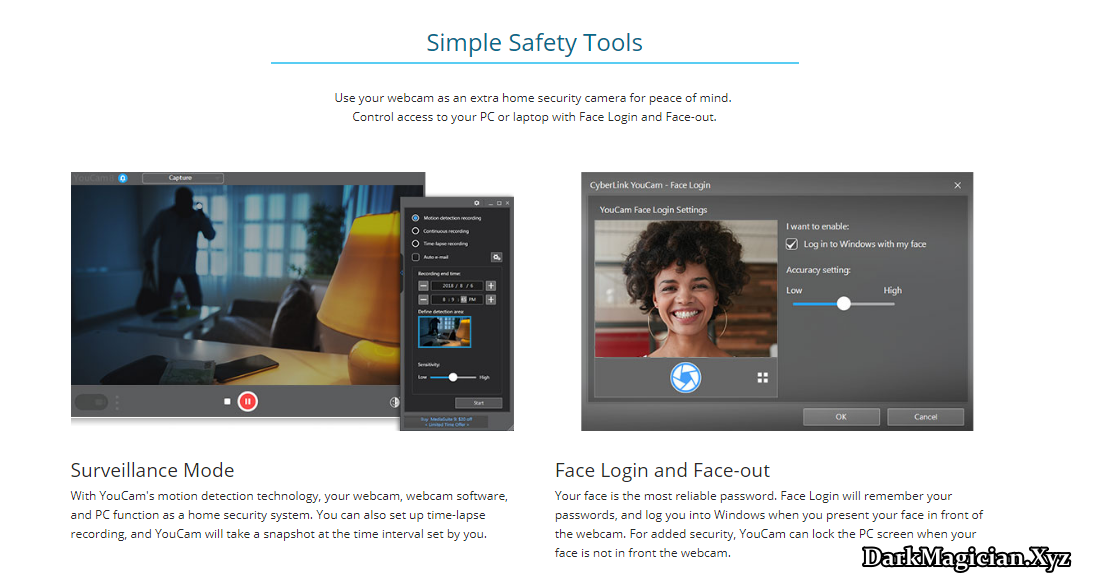This screenshot has height=576, width=1098.
Task: Click the face preview image in Face Login Settings
Action: pyautogui.click(x=686, y=289)
